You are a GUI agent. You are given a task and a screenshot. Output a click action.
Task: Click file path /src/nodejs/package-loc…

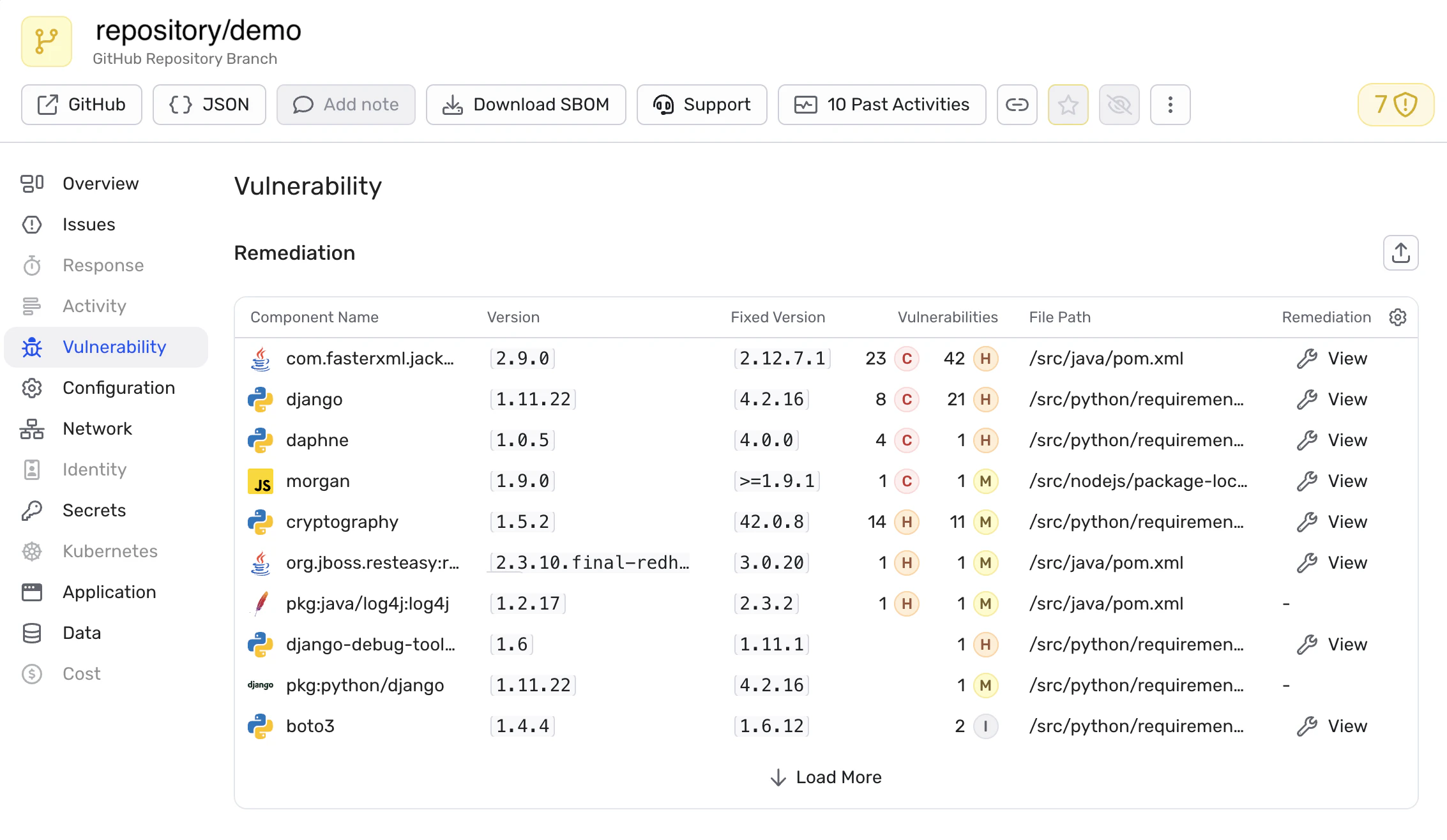click(1138, 481)
